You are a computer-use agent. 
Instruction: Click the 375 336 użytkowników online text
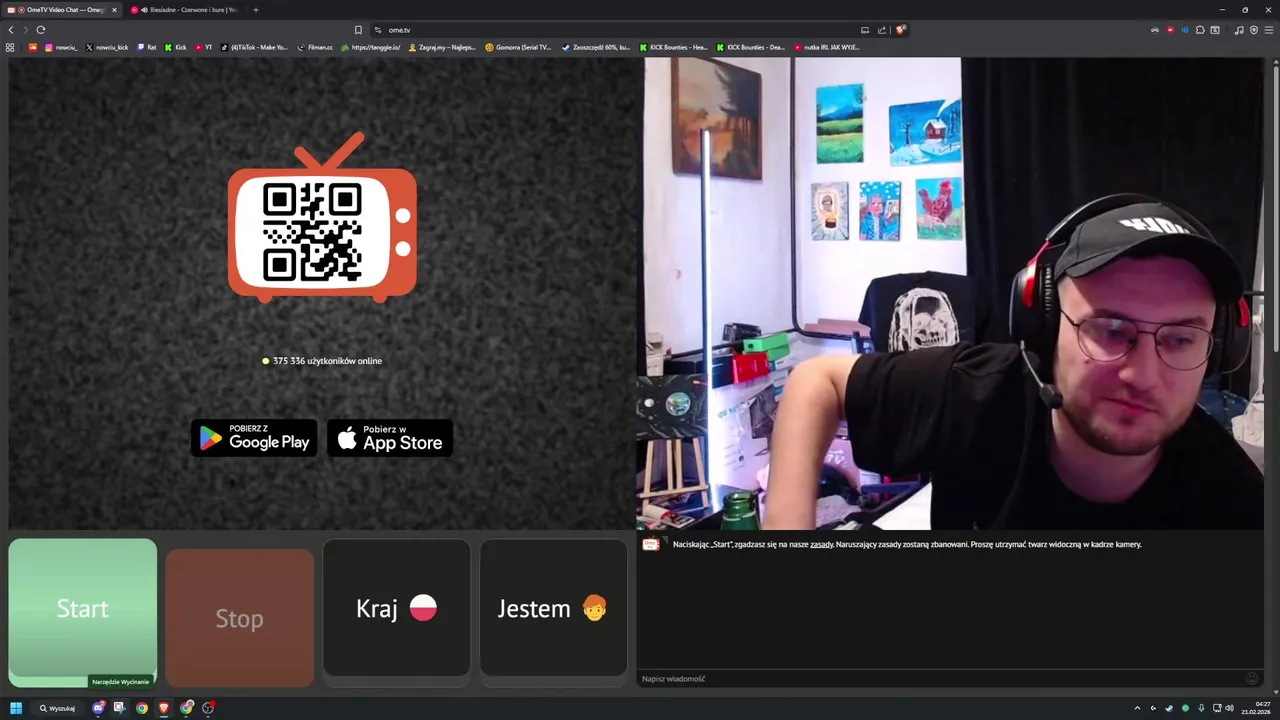(x=327, y=361)
